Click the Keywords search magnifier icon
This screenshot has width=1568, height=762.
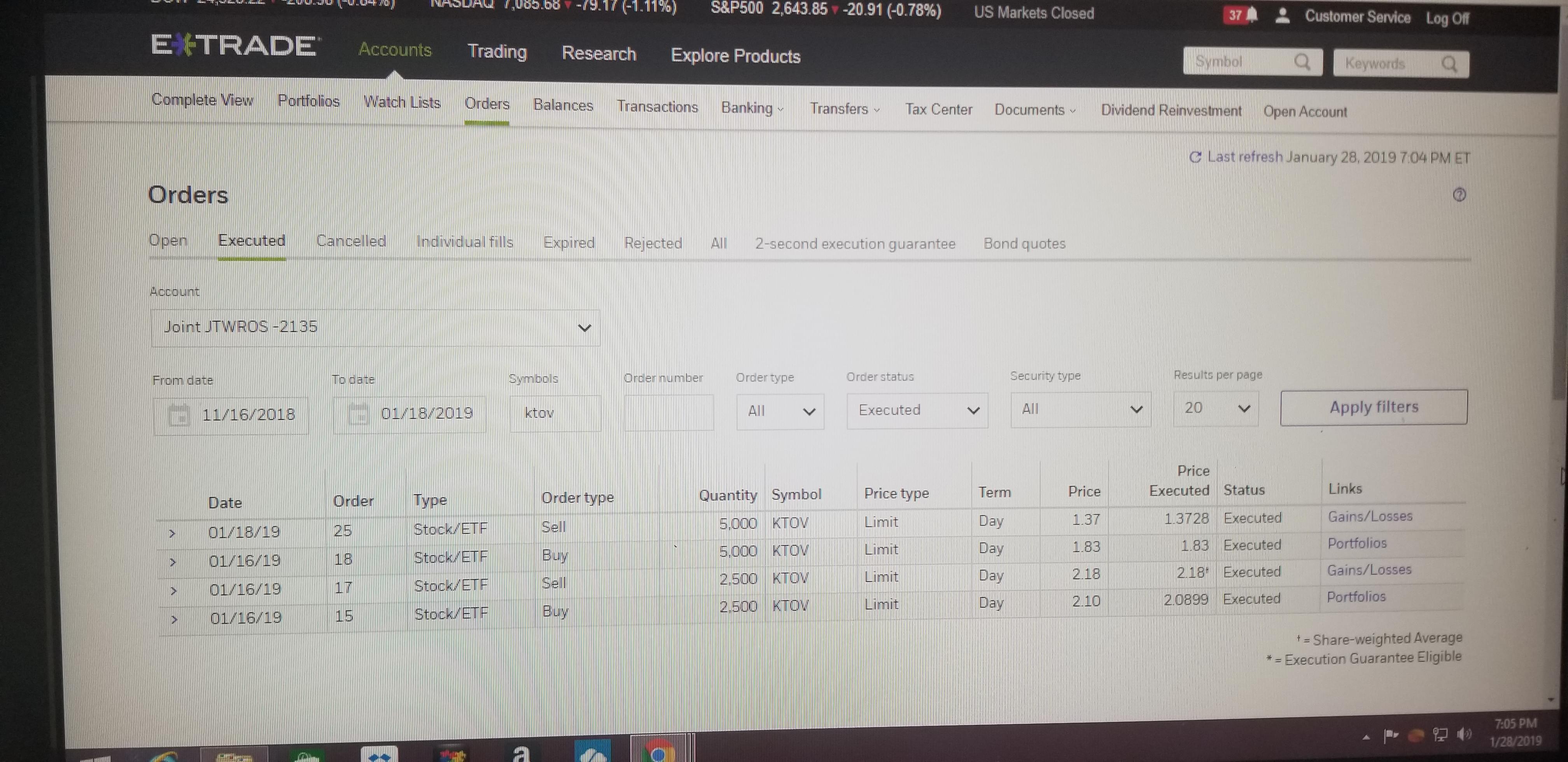1449,64
